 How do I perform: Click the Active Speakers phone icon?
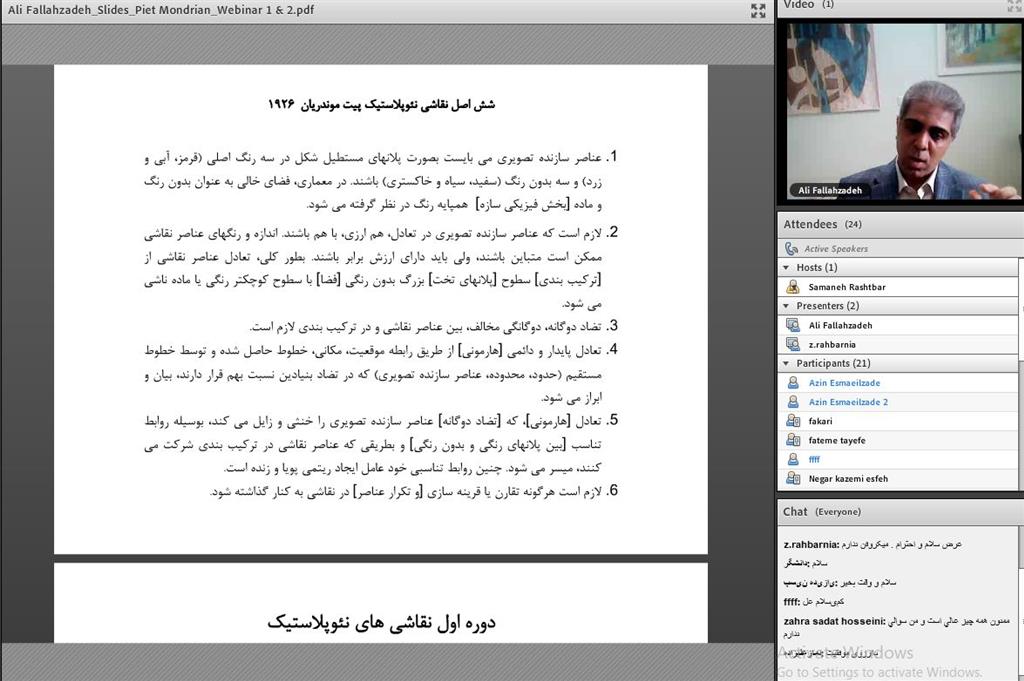point(792,249)
